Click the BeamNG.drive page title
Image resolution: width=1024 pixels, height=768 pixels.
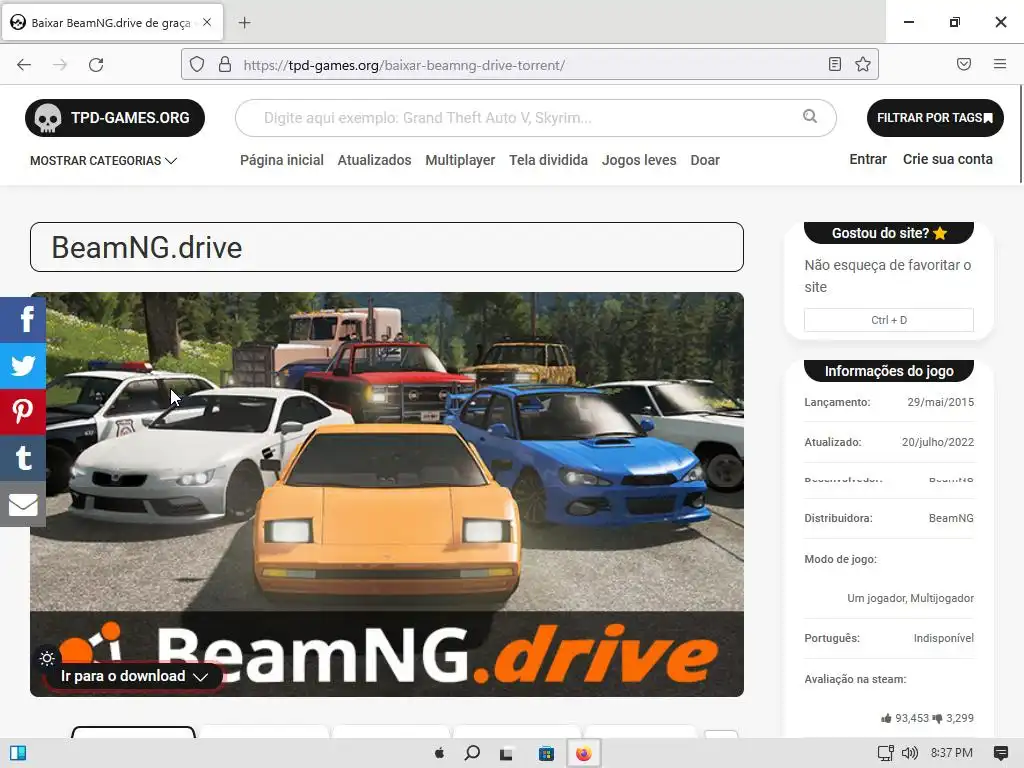tap(147, 248)
